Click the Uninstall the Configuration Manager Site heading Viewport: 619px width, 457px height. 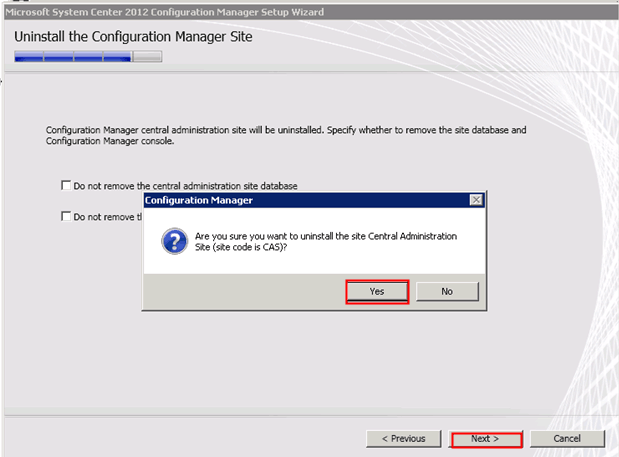(x=133, y=37)
